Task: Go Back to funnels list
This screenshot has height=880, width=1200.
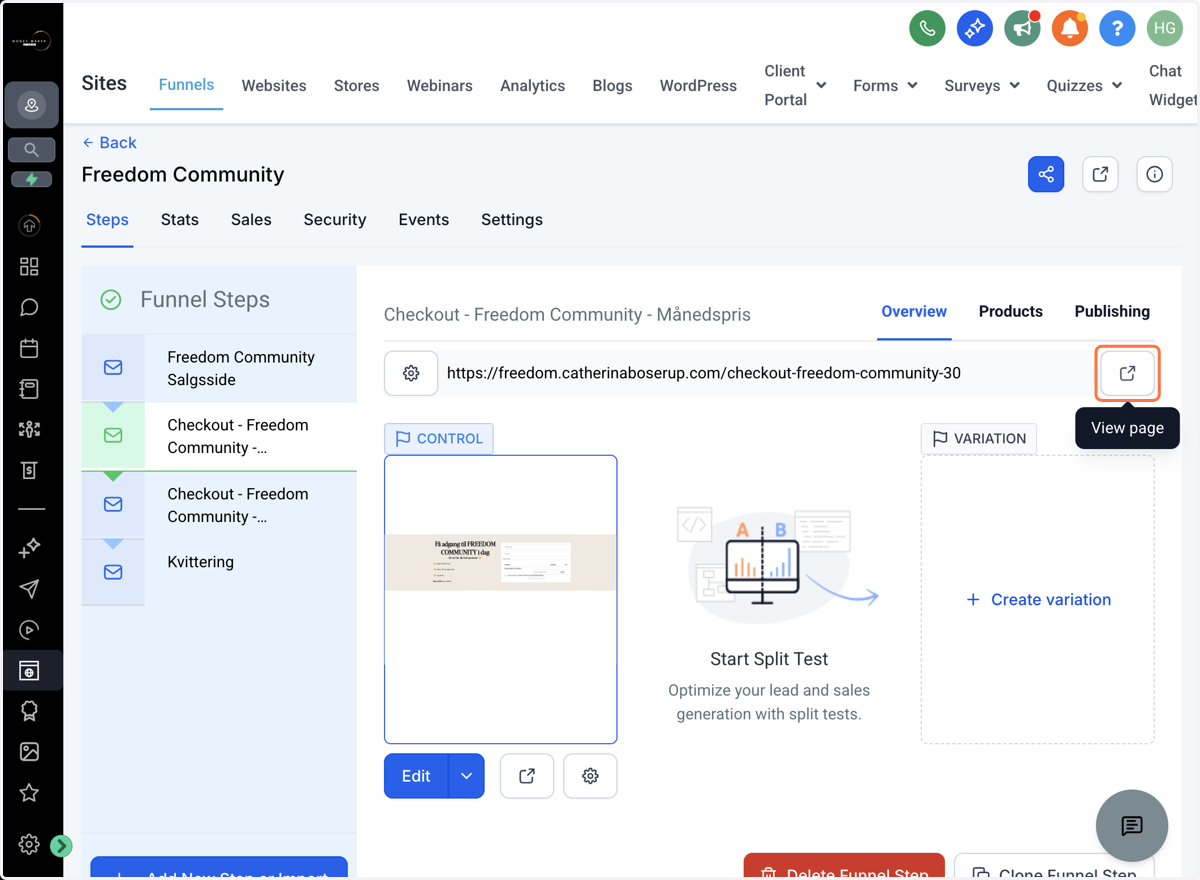Action: click(x=109, y=143)
